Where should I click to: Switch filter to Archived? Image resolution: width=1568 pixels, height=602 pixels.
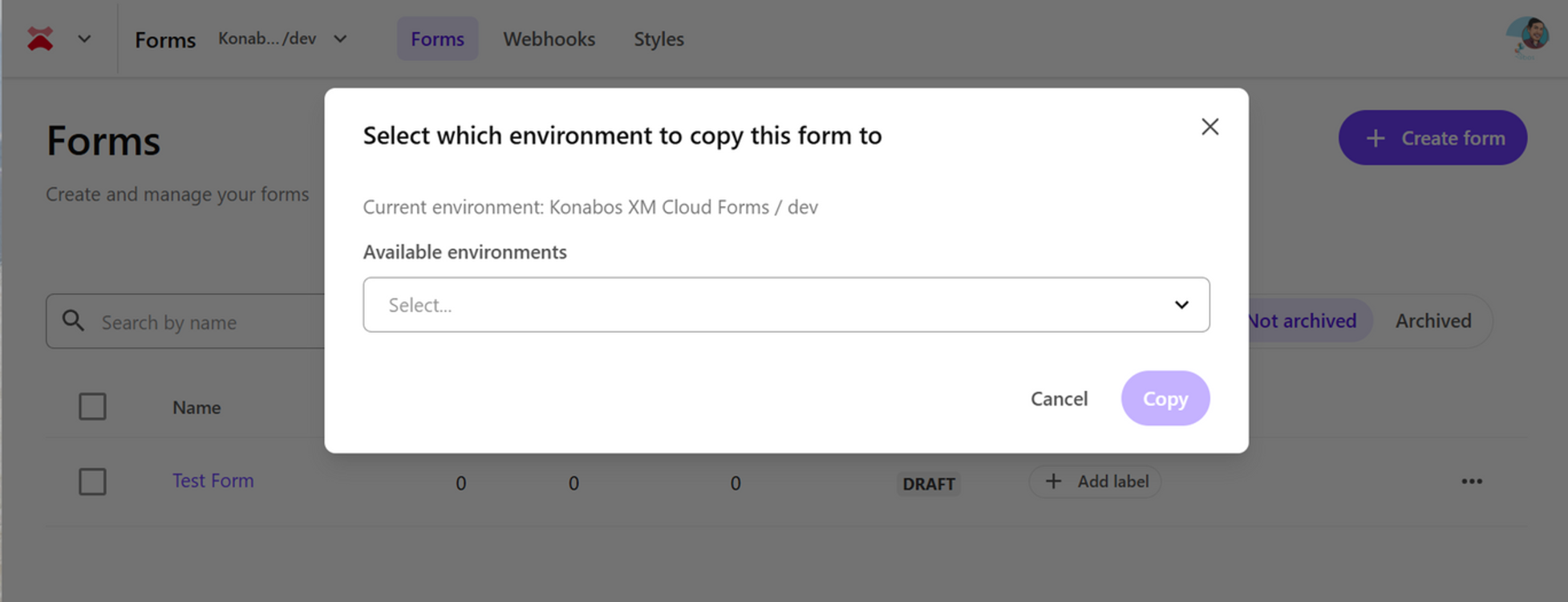(x=1432, y=321)
